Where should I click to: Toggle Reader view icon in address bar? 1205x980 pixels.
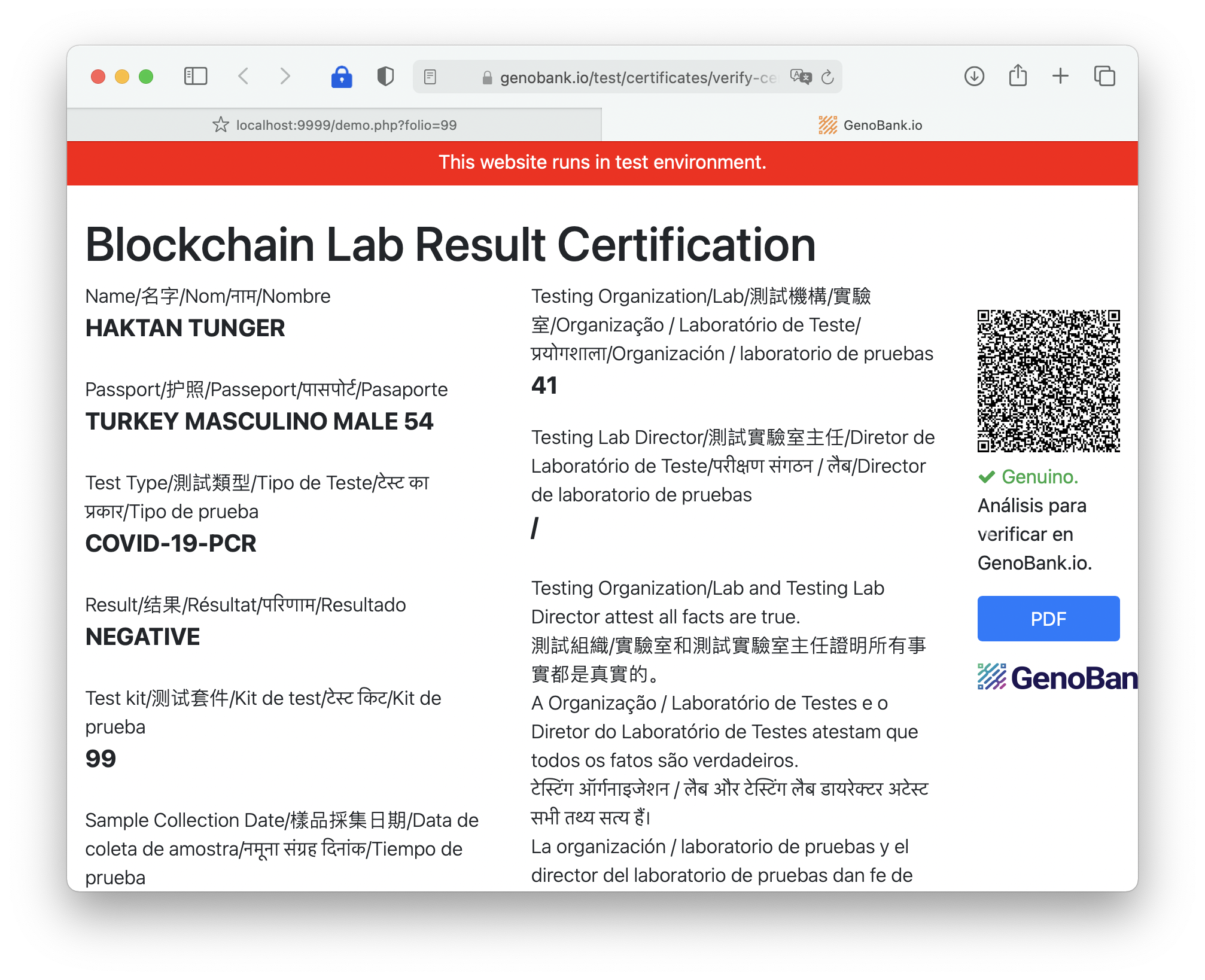coord(430,77)
